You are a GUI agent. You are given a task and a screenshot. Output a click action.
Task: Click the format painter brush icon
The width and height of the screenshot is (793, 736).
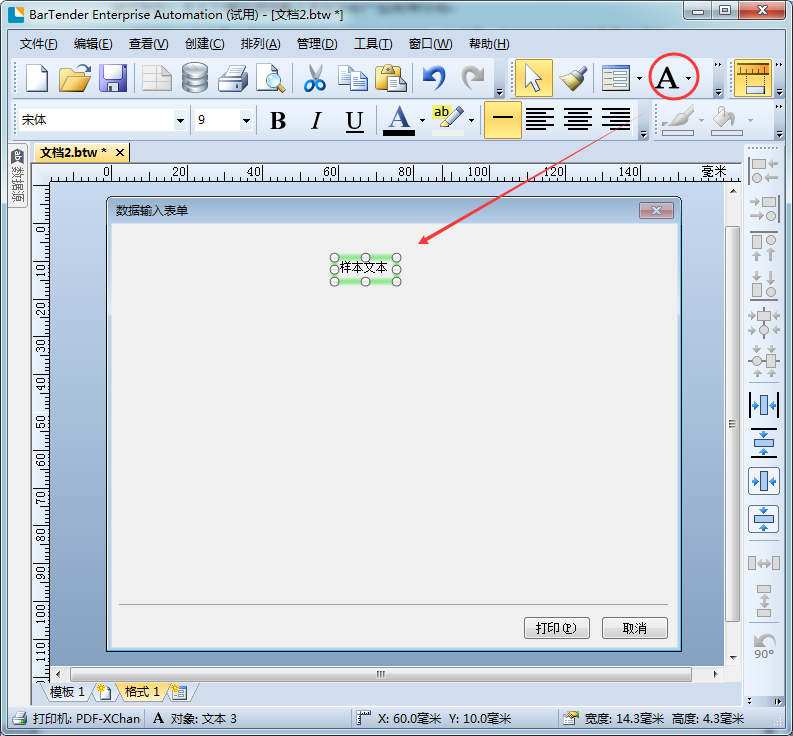[573, 78]
